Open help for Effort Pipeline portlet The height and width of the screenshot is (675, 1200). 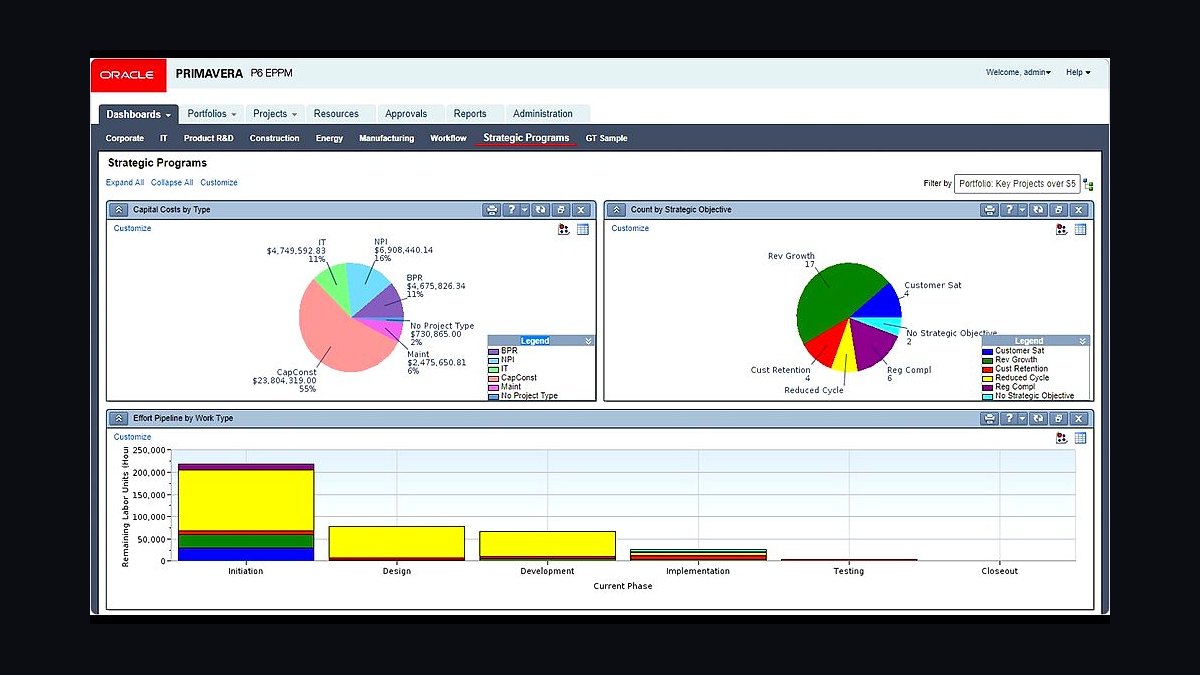[x=1008, y=418]
